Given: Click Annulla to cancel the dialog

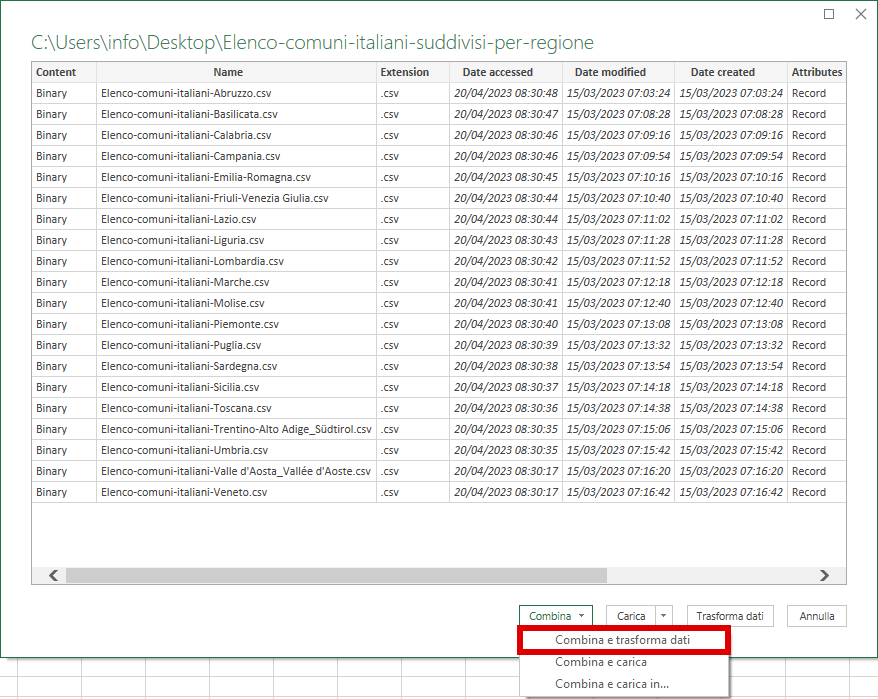Looking at the screenshot, I should (x=816, y=616).
